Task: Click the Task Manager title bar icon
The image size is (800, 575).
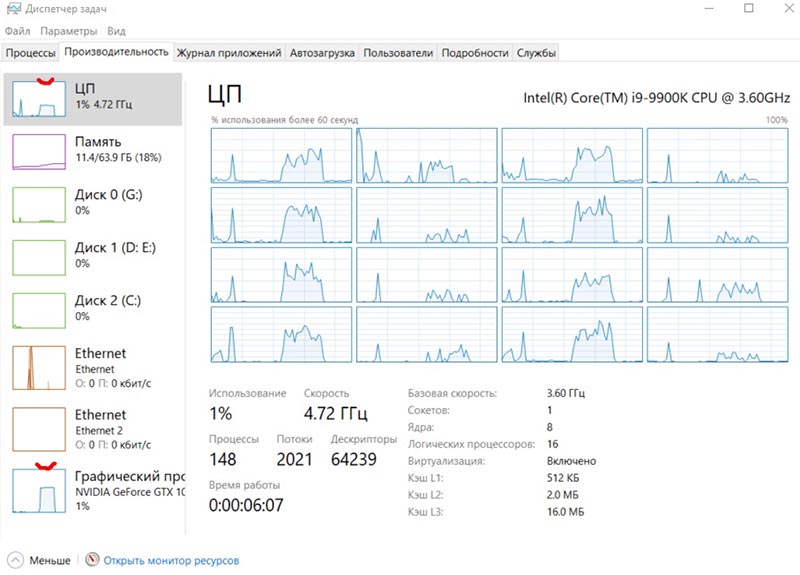Action: click(13, 9)
